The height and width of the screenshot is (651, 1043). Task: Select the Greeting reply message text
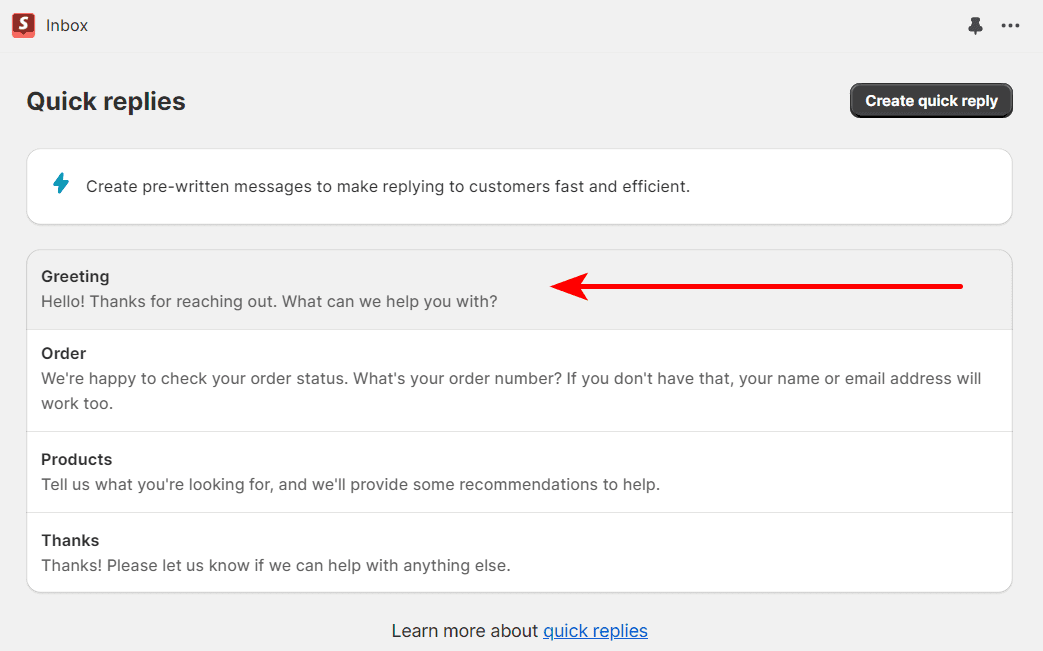point(268,301)
